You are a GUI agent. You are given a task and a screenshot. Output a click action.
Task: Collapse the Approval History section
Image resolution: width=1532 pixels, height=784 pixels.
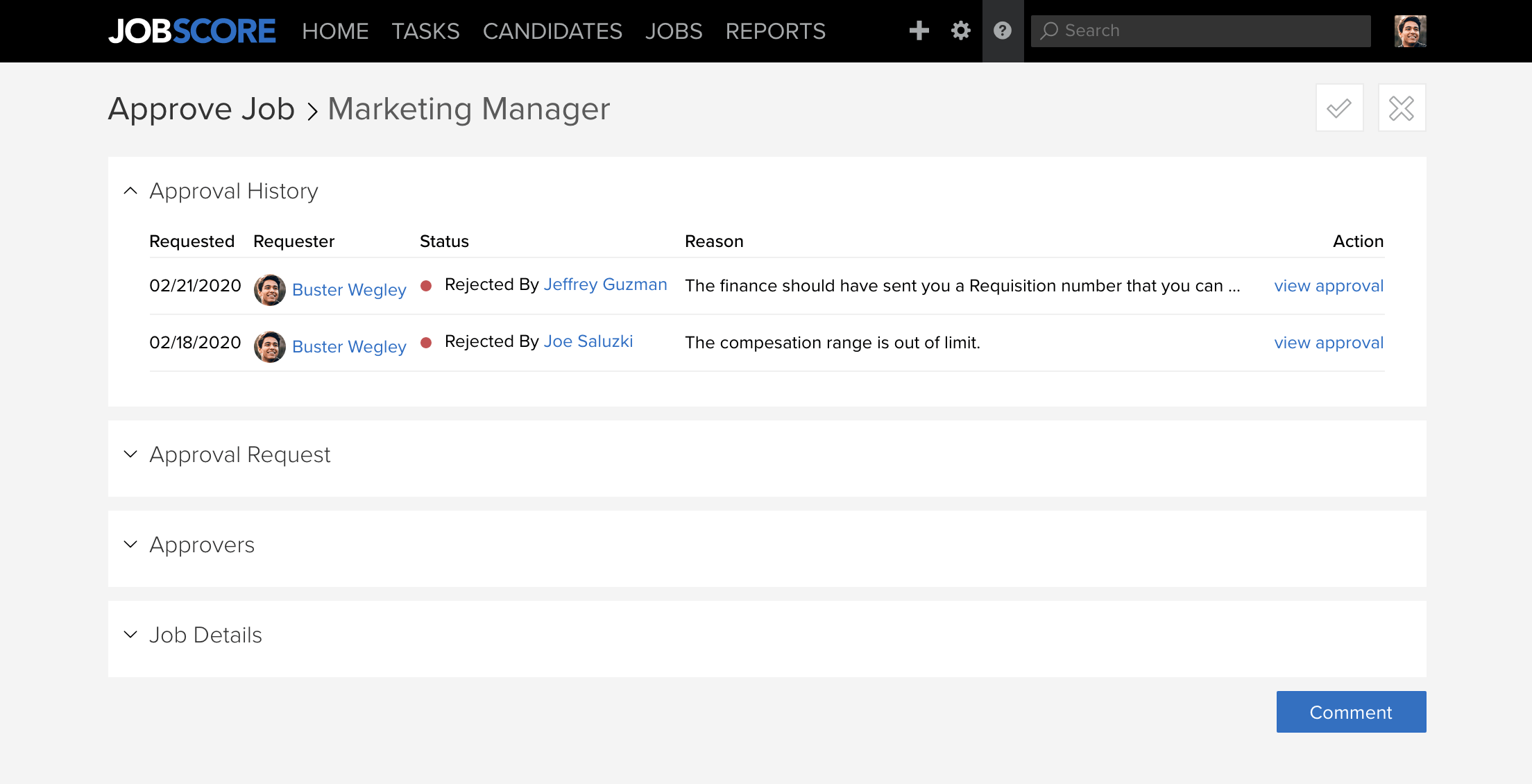[x=130, y=191]
